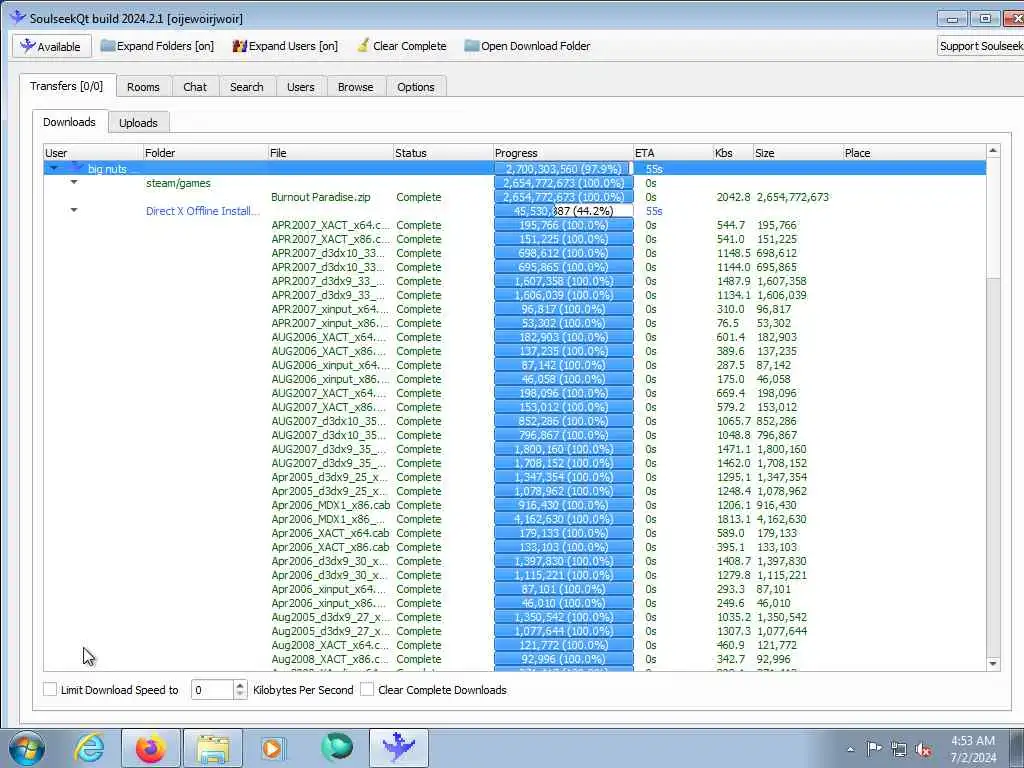Select Apr2006_XACT_x64.cab file

(x=330, y=533)
